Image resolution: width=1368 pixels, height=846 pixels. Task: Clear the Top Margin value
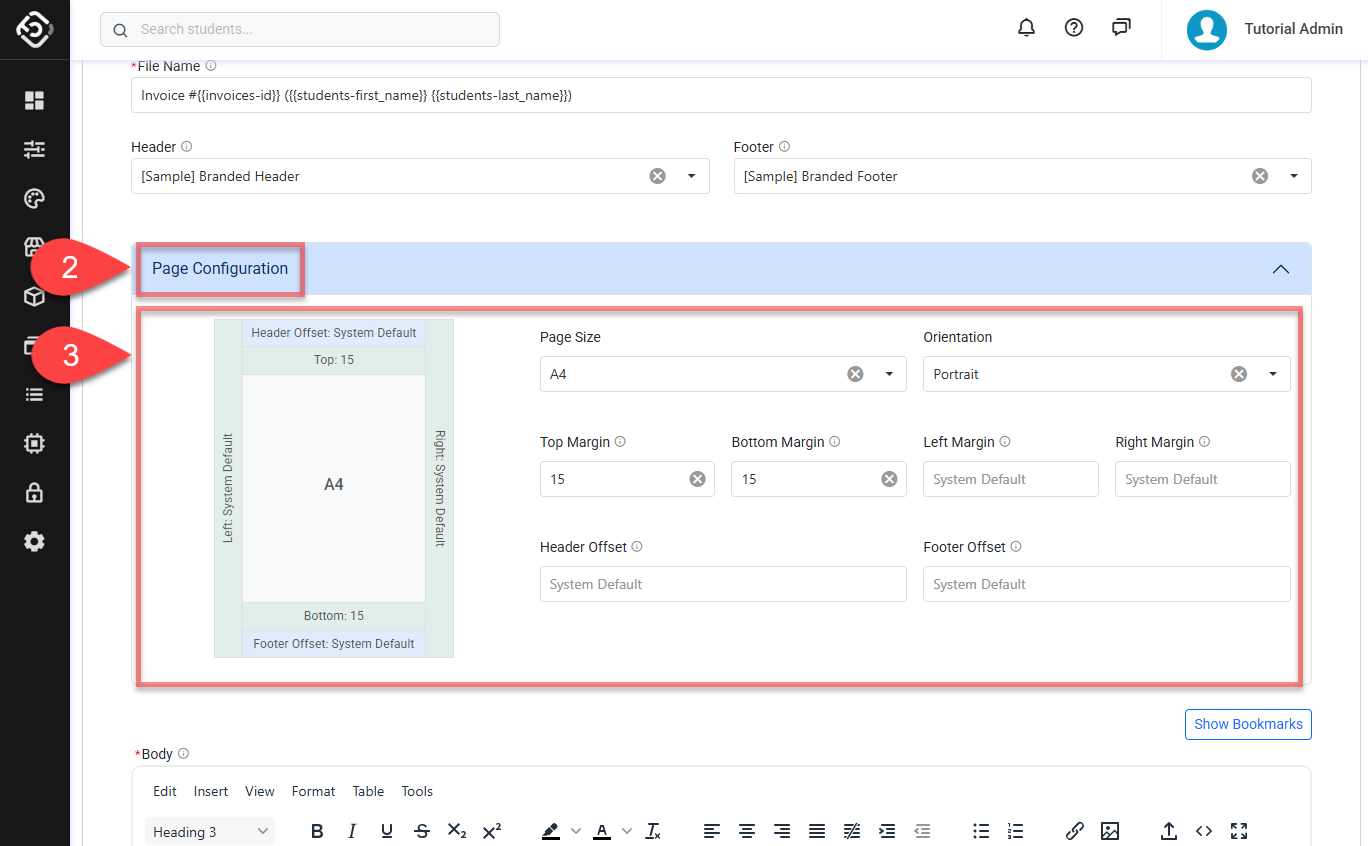coord(697,479)
